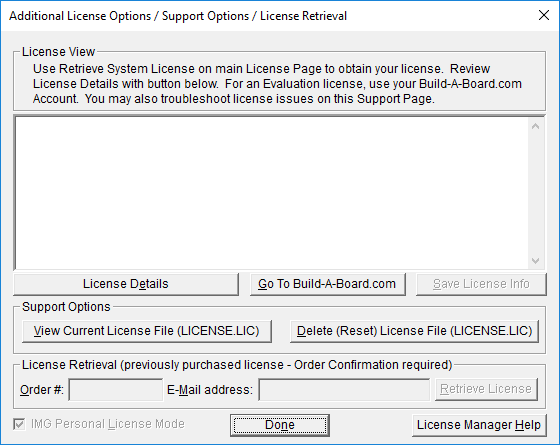Open the Go To Build-A-Board.com link button
The width and height of the screenshot is (560, 445).
(x=328, y=284)
